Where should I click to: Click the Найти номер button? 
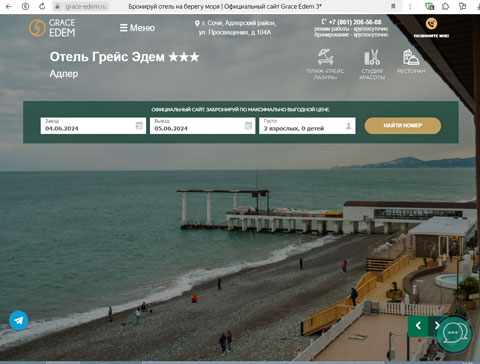[x=403, y=126]
